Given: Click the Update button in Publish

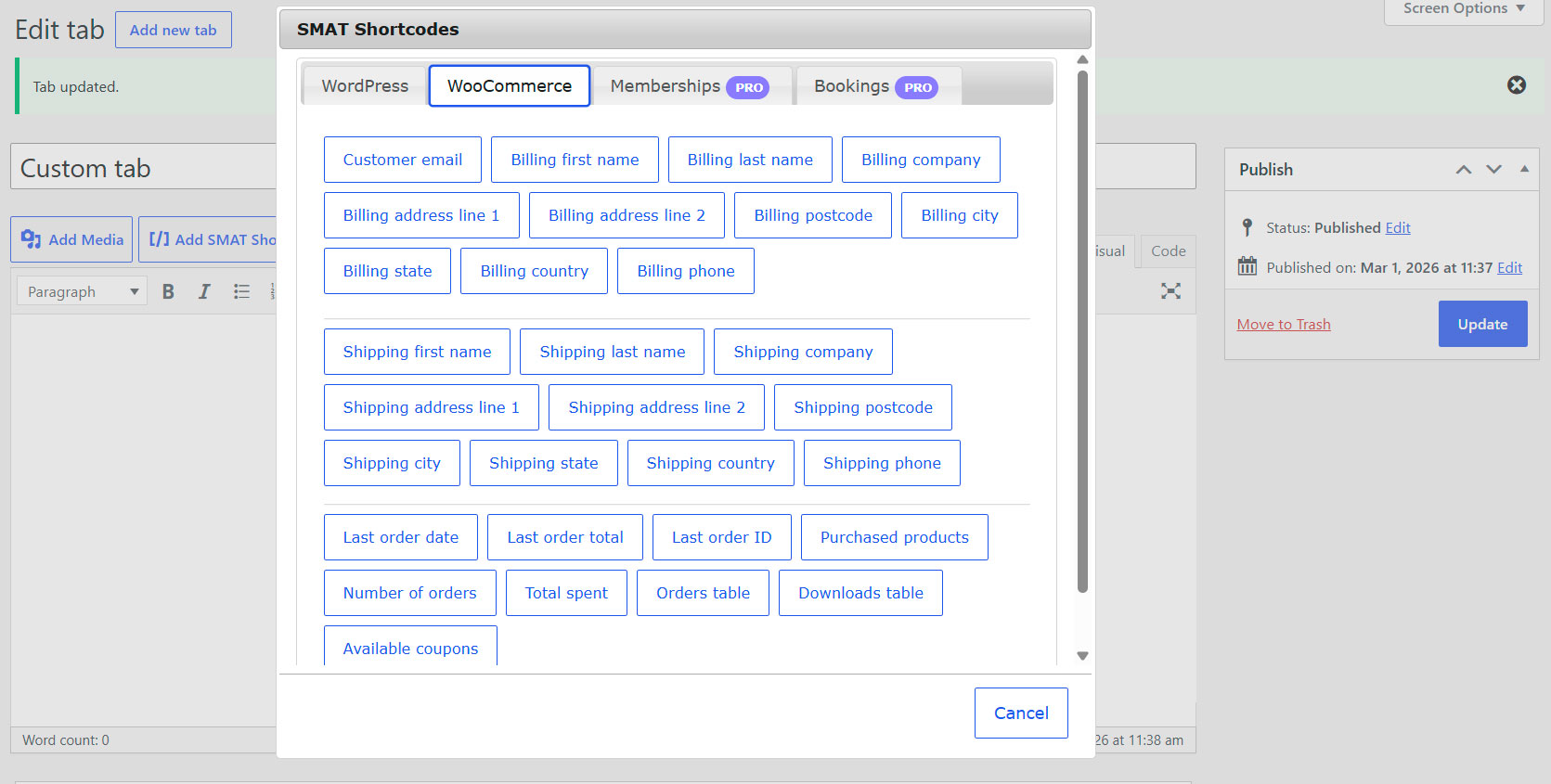Looking at the screenshot, I should click(1482, 324).
